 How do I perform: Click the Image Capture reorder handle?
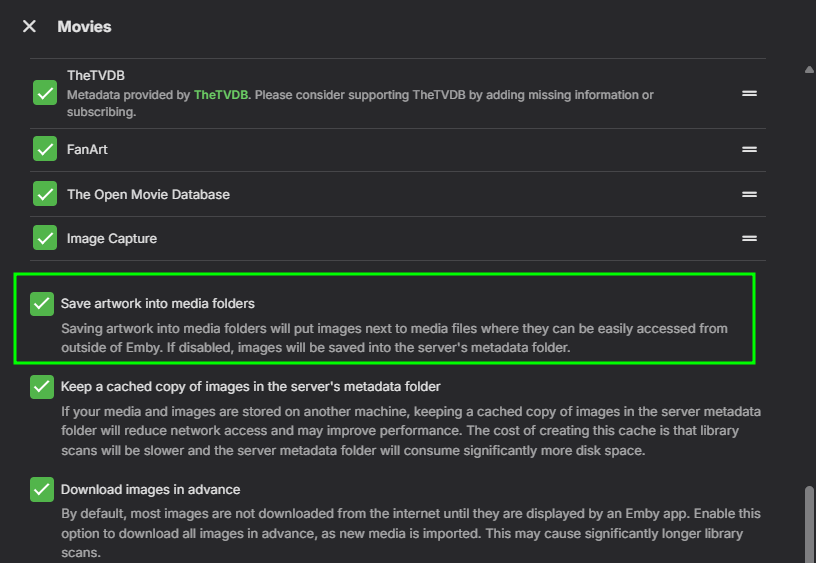(x=749, y=239)
